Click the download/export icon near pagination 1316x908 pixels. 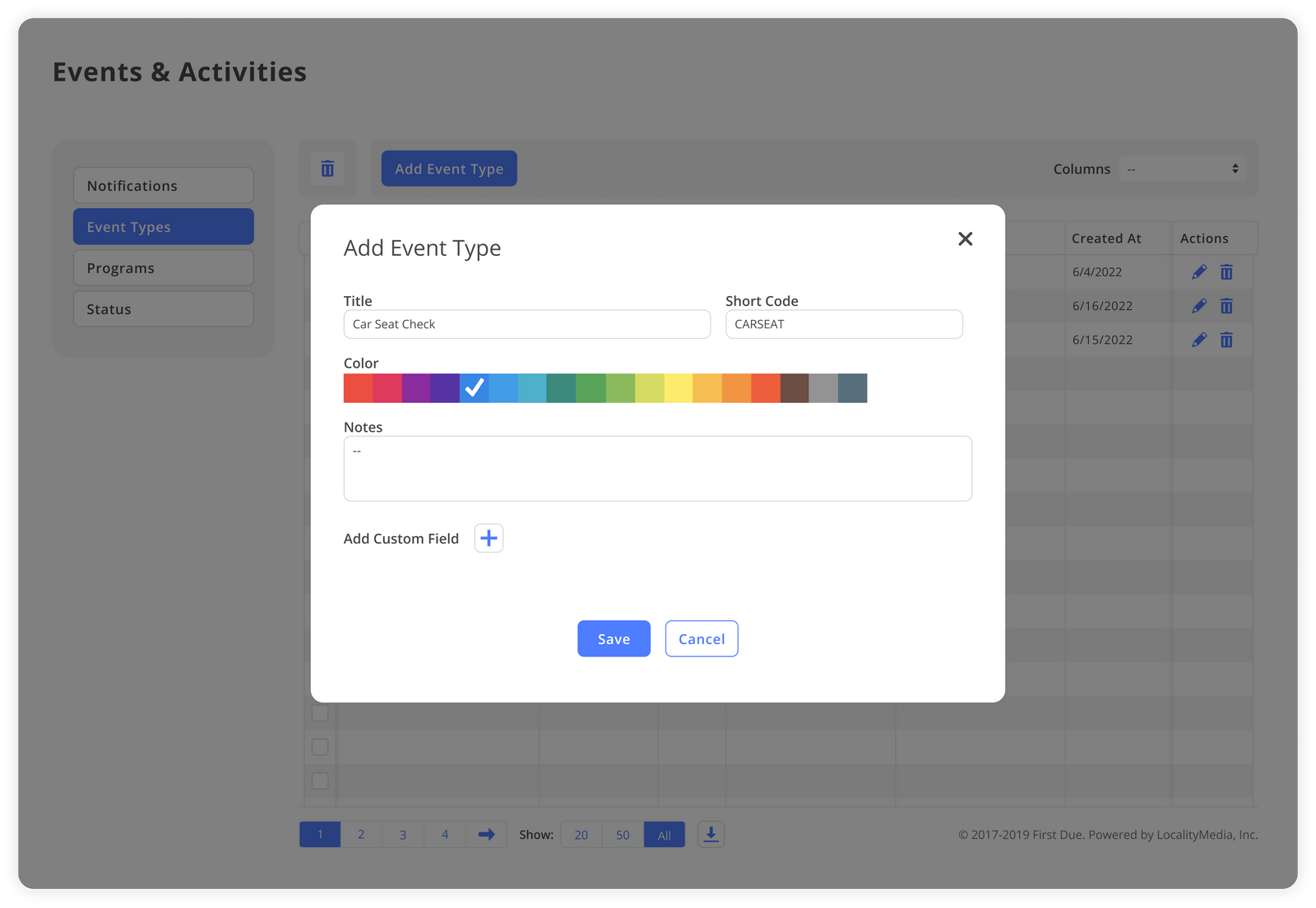710,834
